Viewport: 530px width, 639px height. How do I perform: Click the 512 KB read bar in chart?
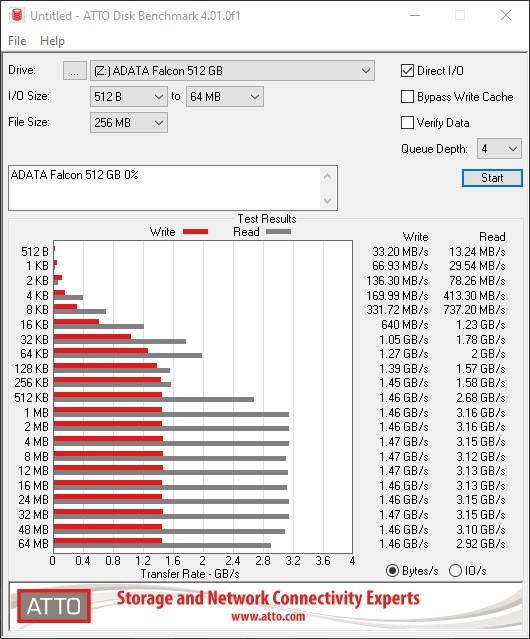click(x=154, y=399)
